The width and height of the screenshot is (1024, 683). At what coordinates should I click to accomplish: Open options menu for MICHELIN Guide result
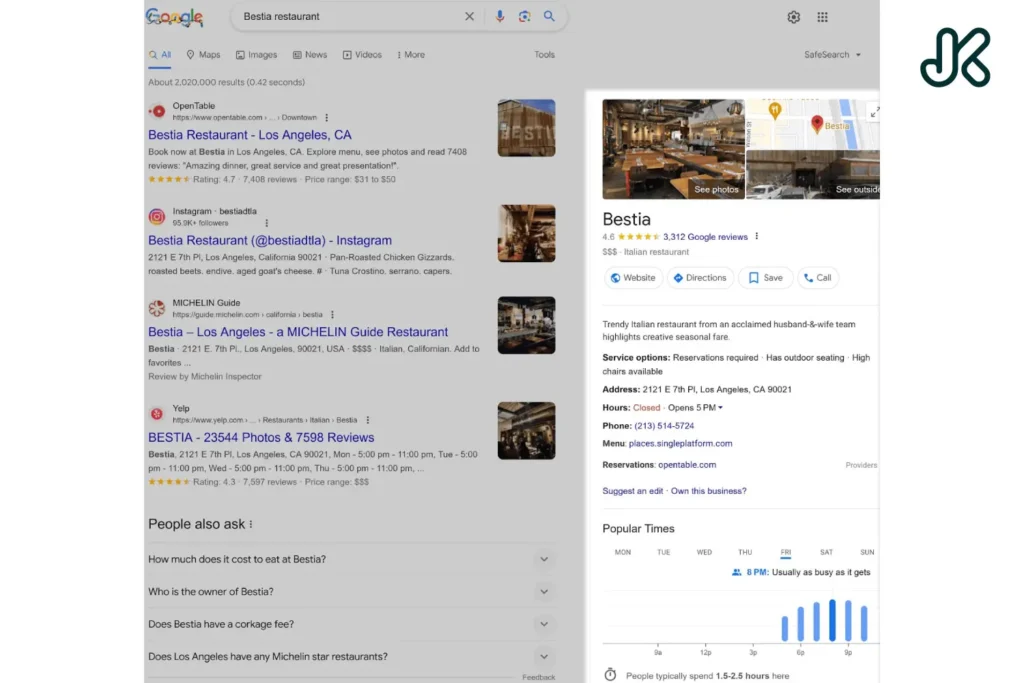pyautogui.click(x=332, y=314)
